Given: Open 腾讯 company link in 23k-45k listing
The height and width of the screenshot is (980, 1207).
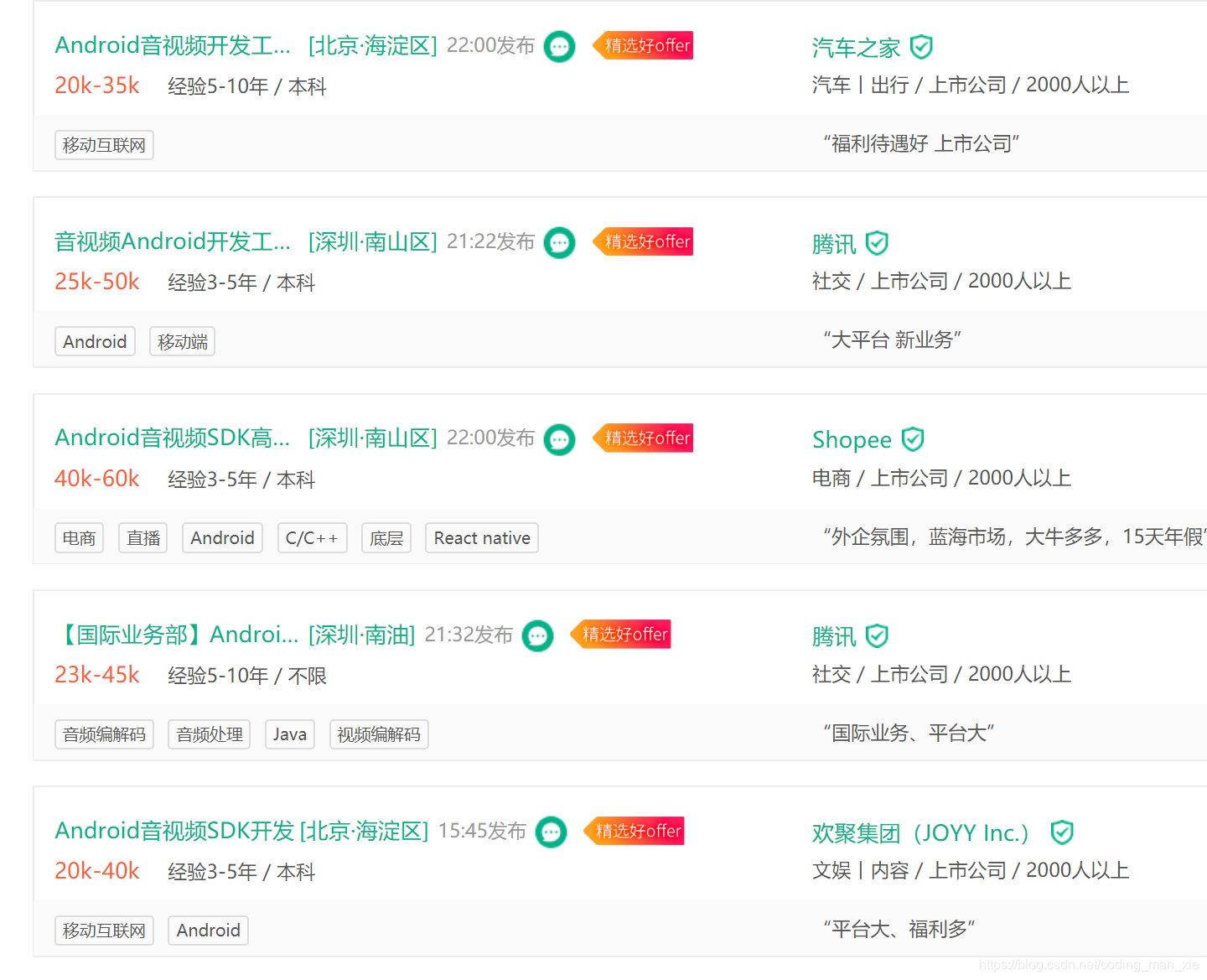Looking at the screenshot, I should 834,636.
